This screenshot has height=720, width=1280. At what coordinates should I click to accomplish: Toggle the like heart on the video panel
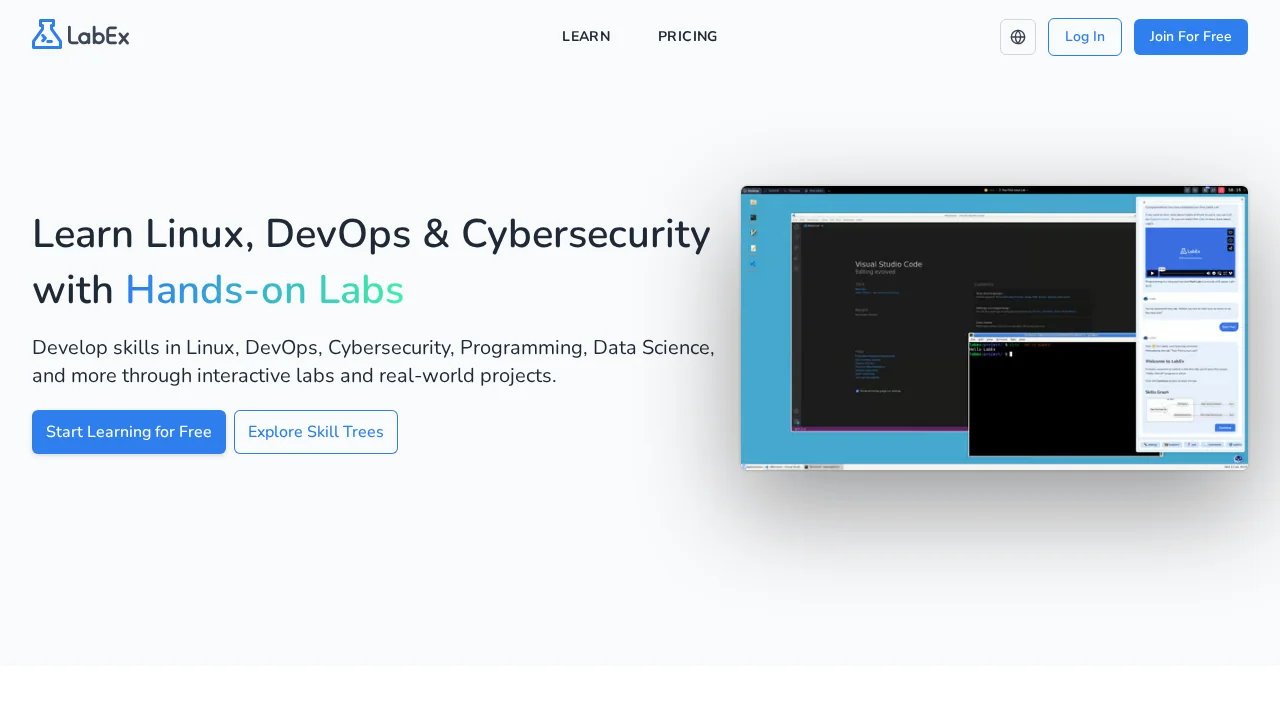click(1230, 232)
